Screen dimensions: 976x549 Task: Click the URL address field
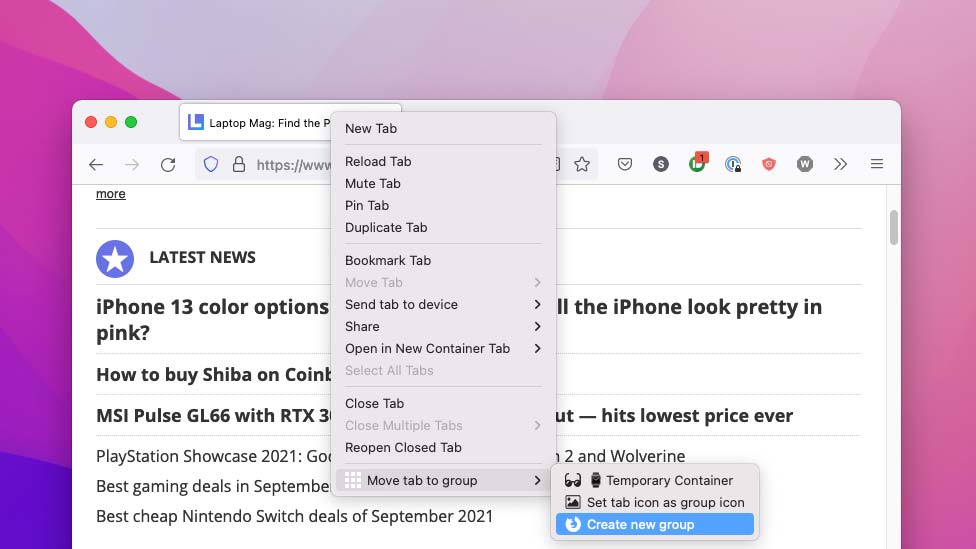point(294,164)
